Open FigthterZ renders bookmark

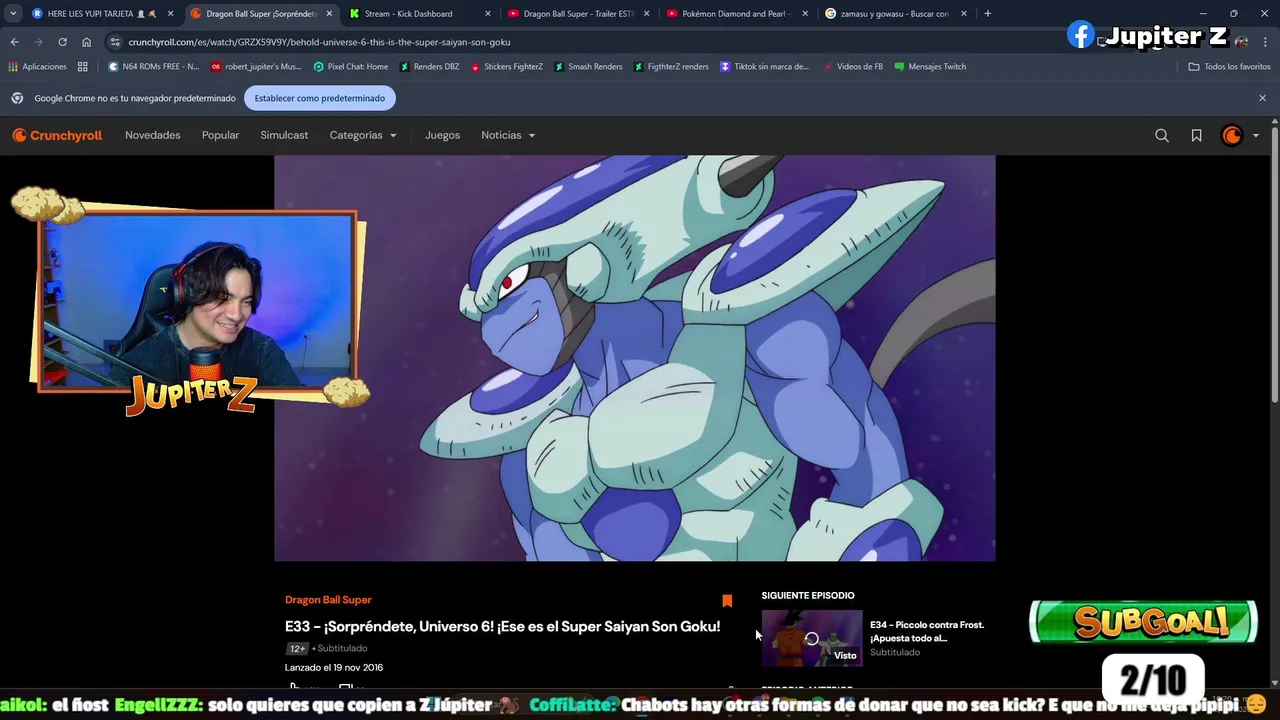click(670, 67)
